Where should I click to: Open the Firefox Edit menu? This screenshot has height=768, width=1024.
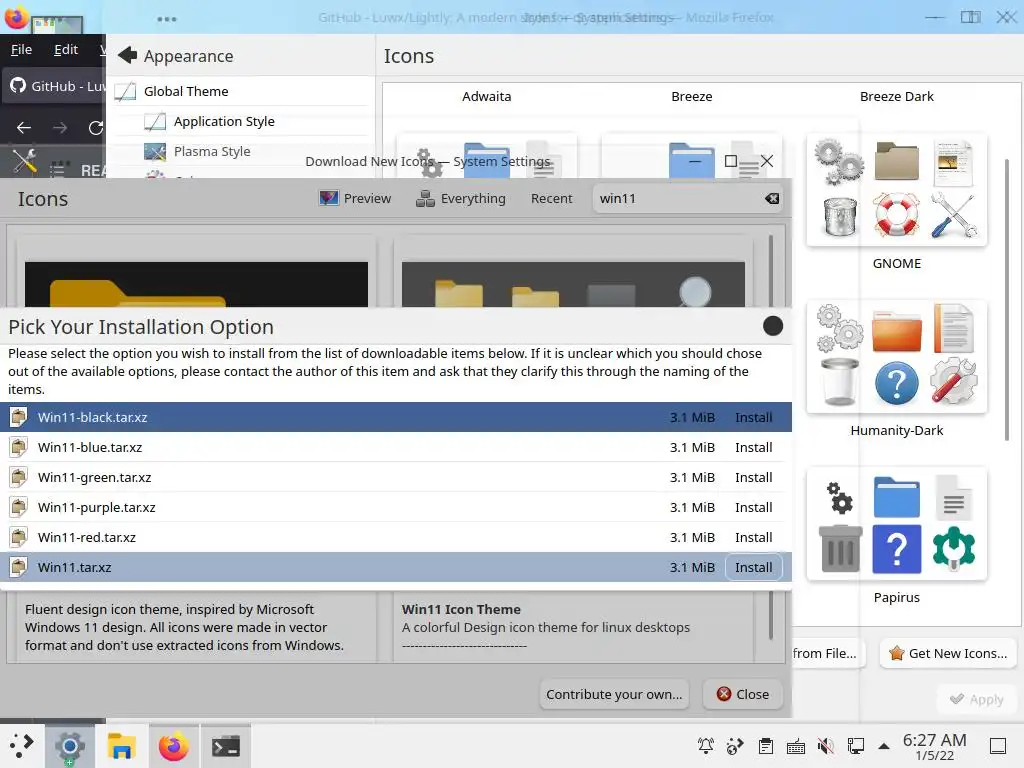pyautogui.click(x=66, y=50)
